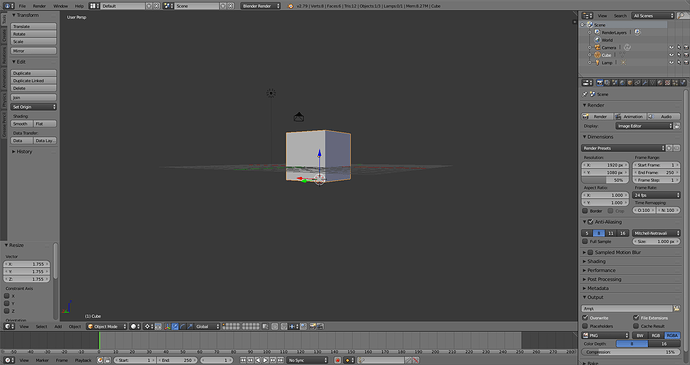Open the Object Mode dropdown
This screenshot has width=690, height=365.
106,326
